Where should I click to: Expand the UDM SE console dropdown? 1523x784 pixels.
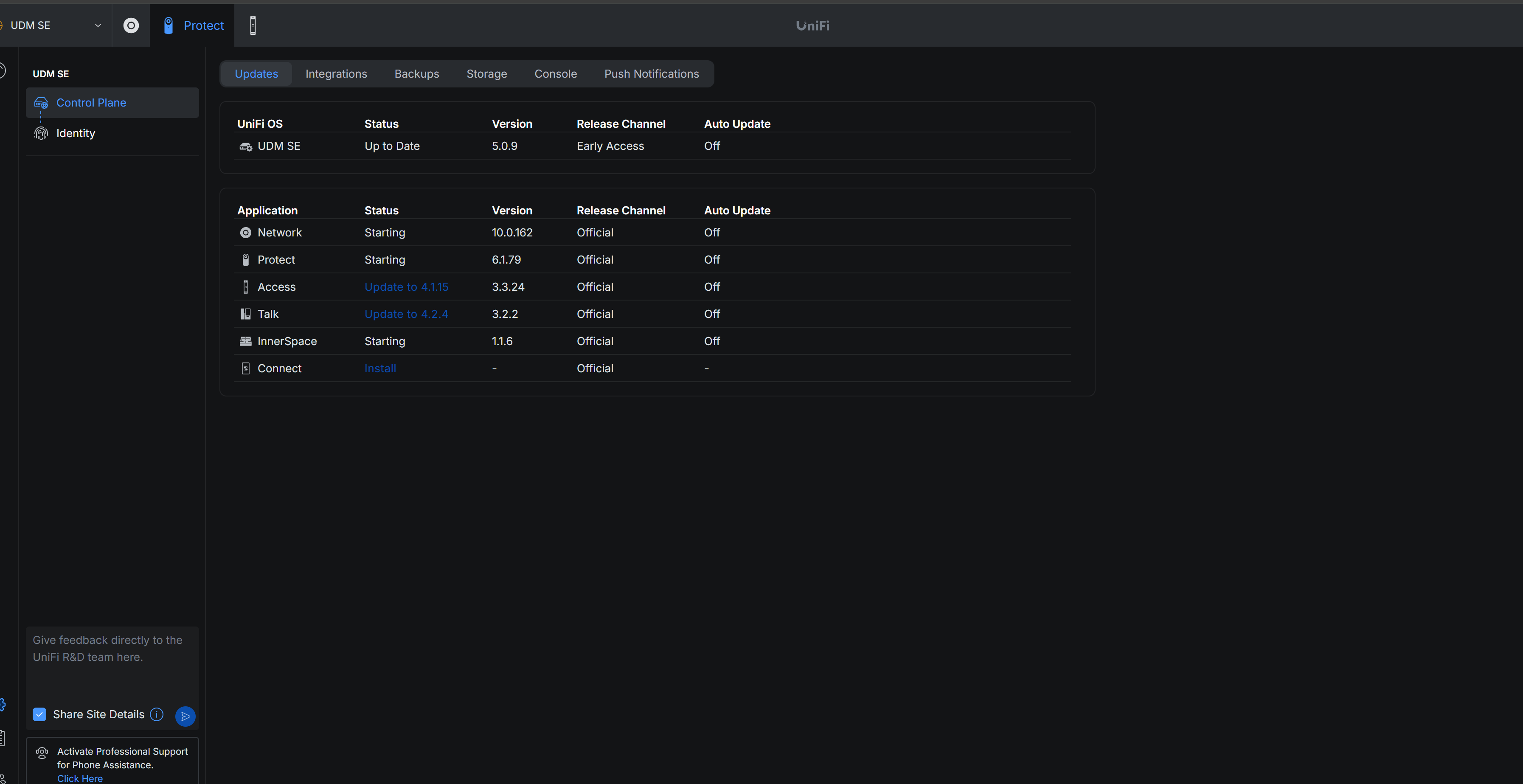(98, 25)
